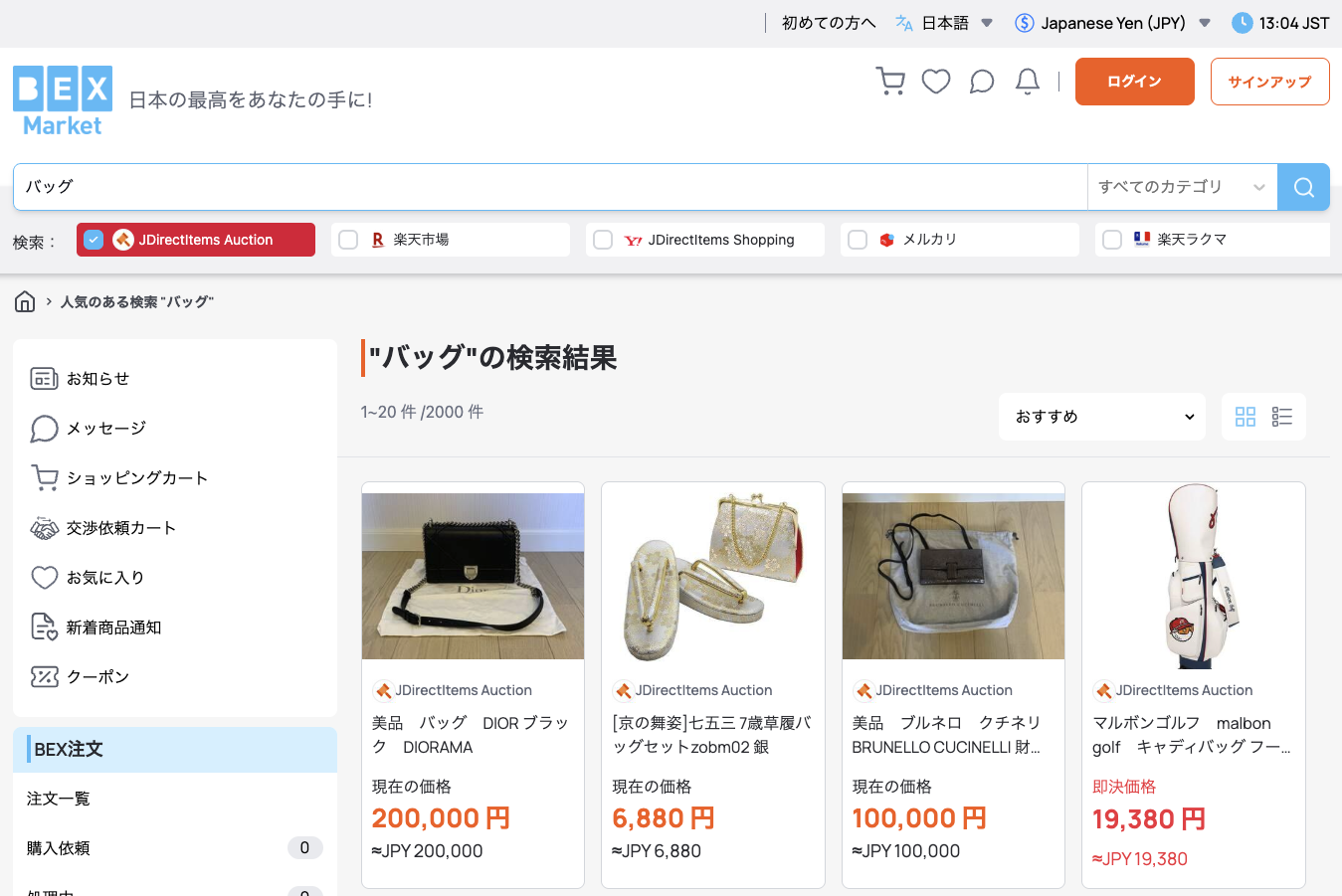The height and width of the screenshot is (896, 1342).
Task: Open the 日本語 language dropdown
Action: point(944,23)
